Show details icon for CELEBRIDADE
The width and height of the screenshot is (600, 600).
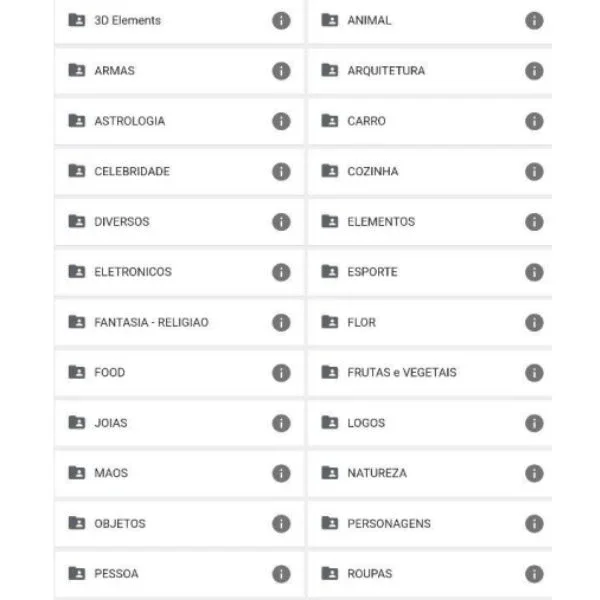point(281,171)
